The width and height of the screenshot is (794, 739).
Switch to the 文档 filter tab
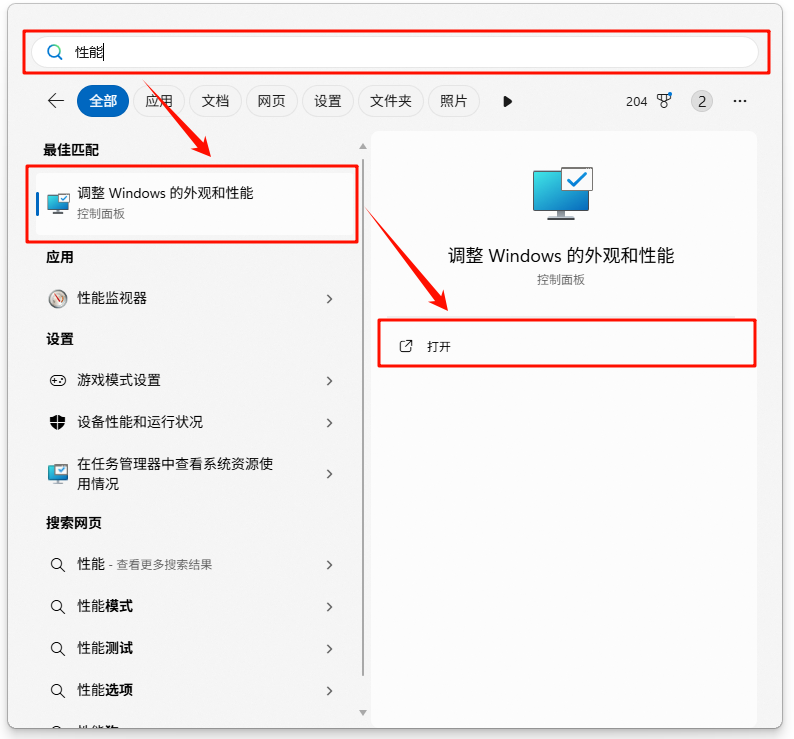215,101
